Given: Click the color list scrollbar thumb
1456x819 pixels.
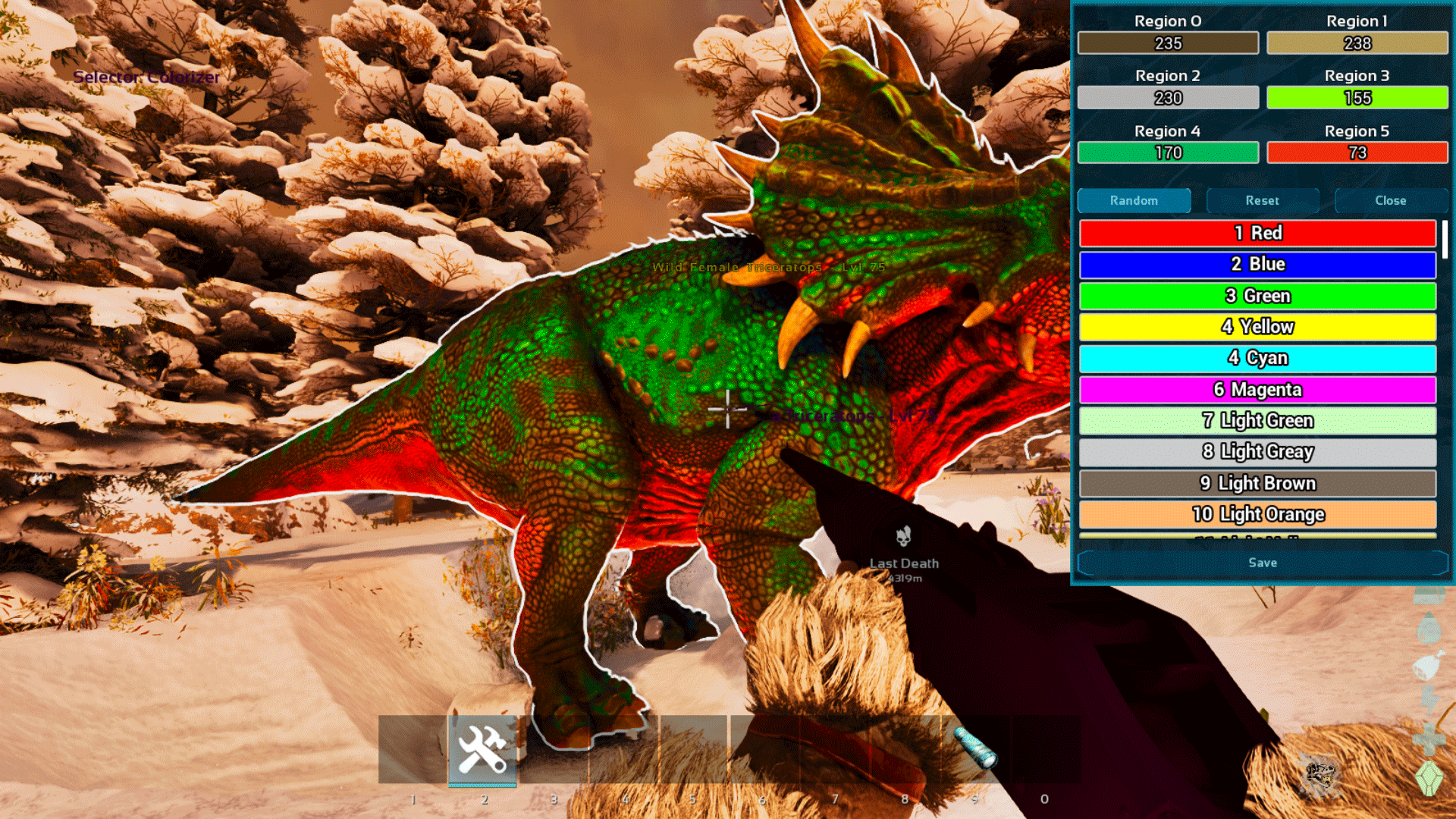Looking at the screenshot, I should tap(1445, 240).
